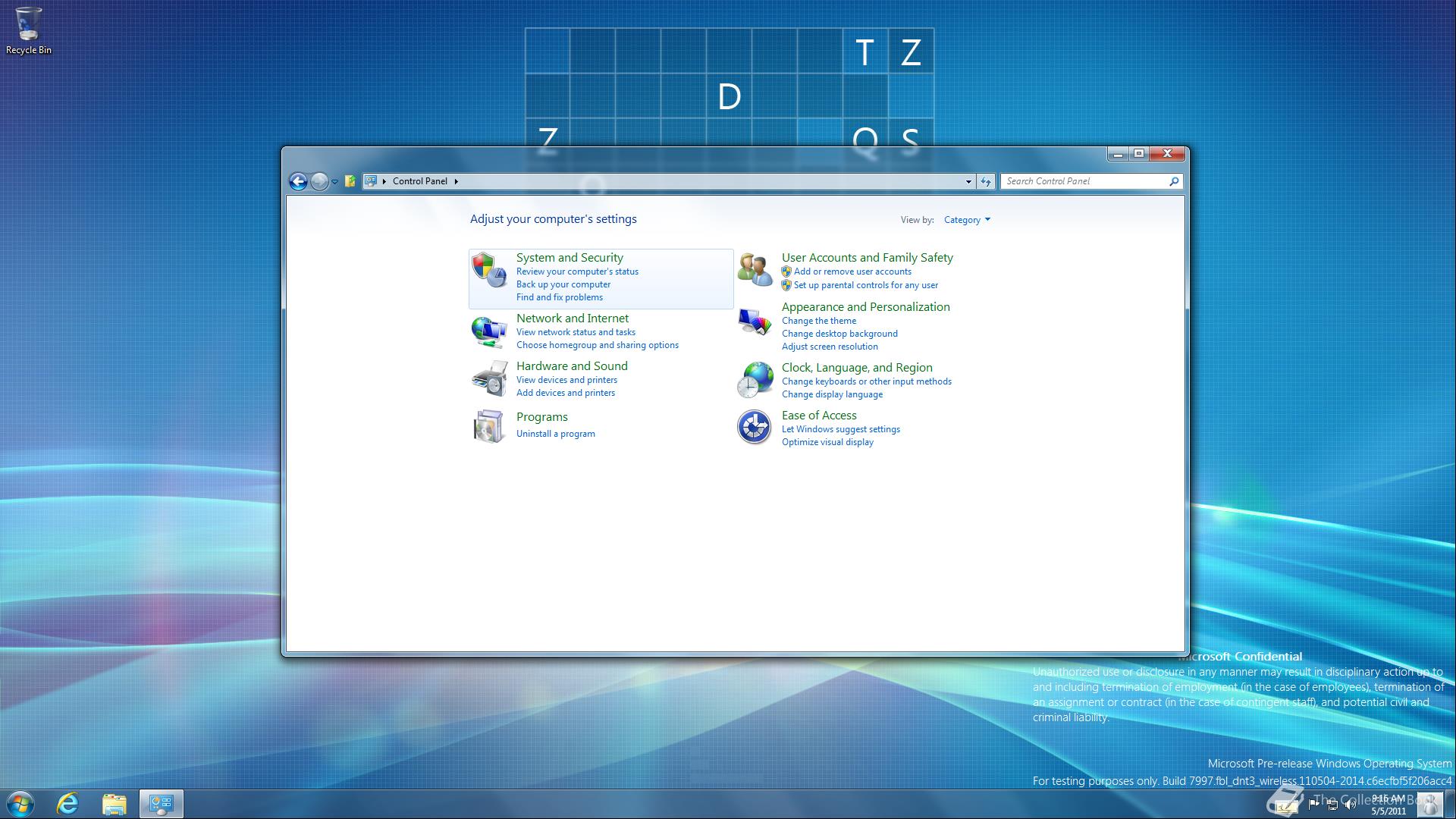This screenshot has height=819, width=1456.
Task: Click View network status and tasks
Action: (576, 332)
